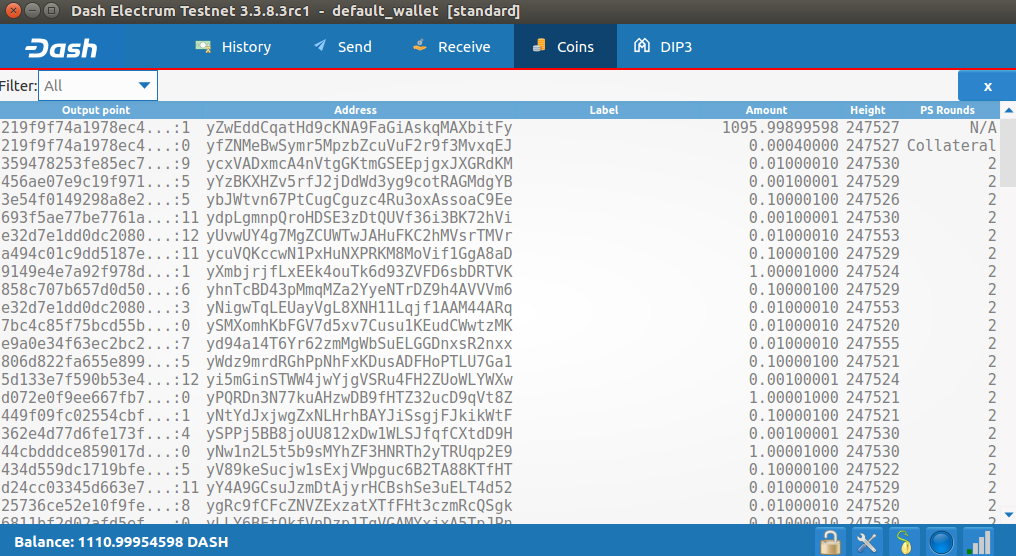Click the Receive tab's tray icon

click(x=420, y=45)
